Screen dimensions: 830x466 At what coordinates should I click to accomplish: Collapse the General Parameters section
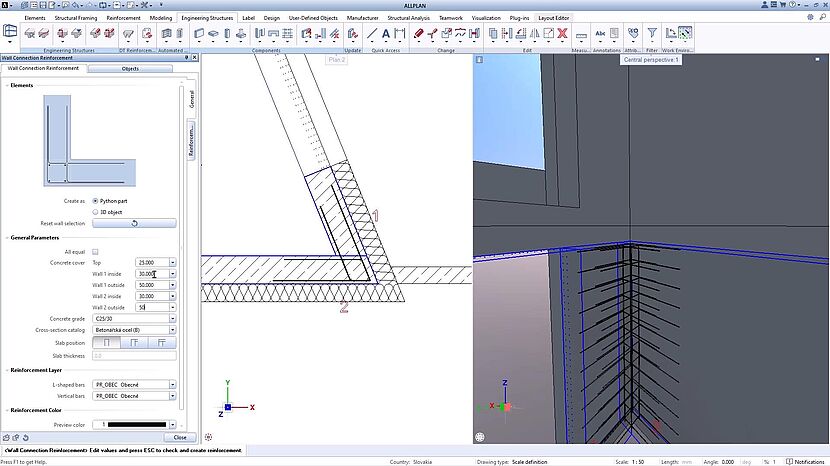[7, 238]
